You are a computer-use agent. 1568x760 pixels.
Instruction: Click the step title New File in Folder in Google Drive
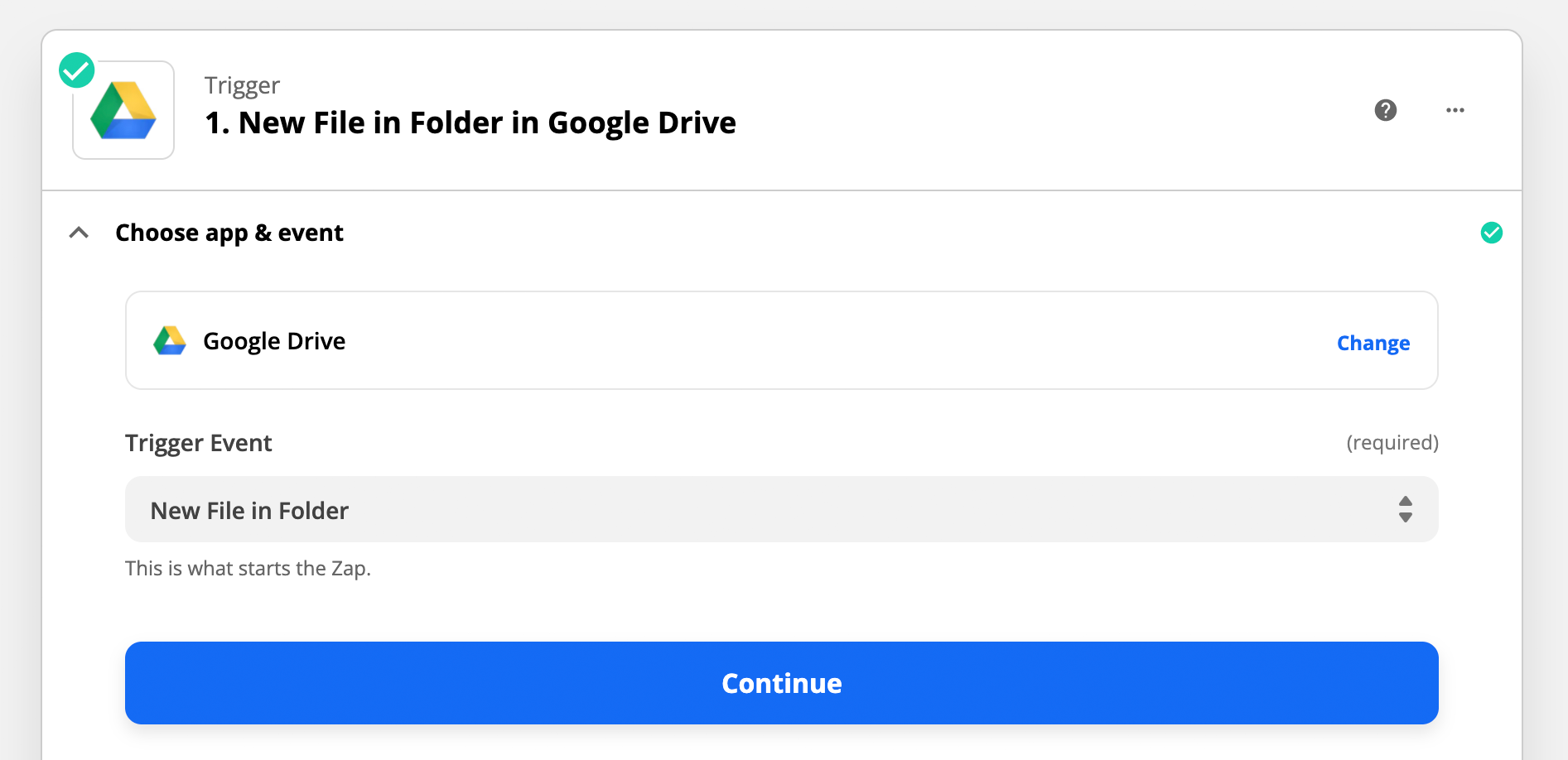click(470, 122)
